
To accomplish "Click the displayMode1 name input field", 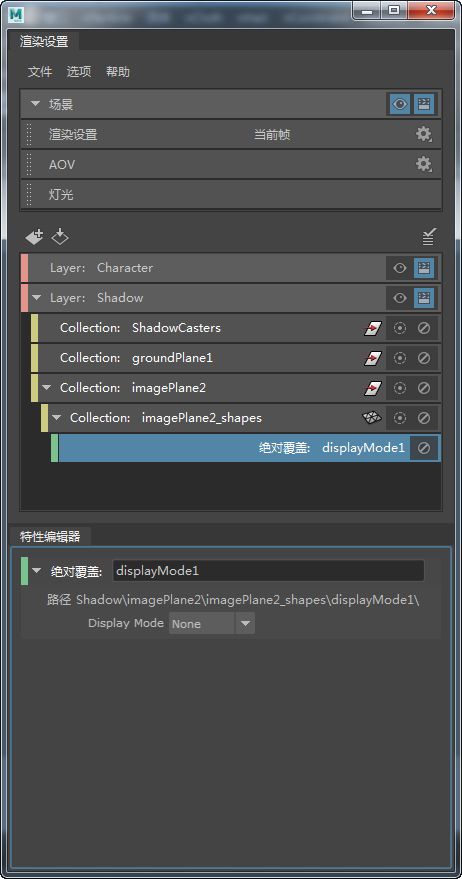I will (x=269, y=571).
